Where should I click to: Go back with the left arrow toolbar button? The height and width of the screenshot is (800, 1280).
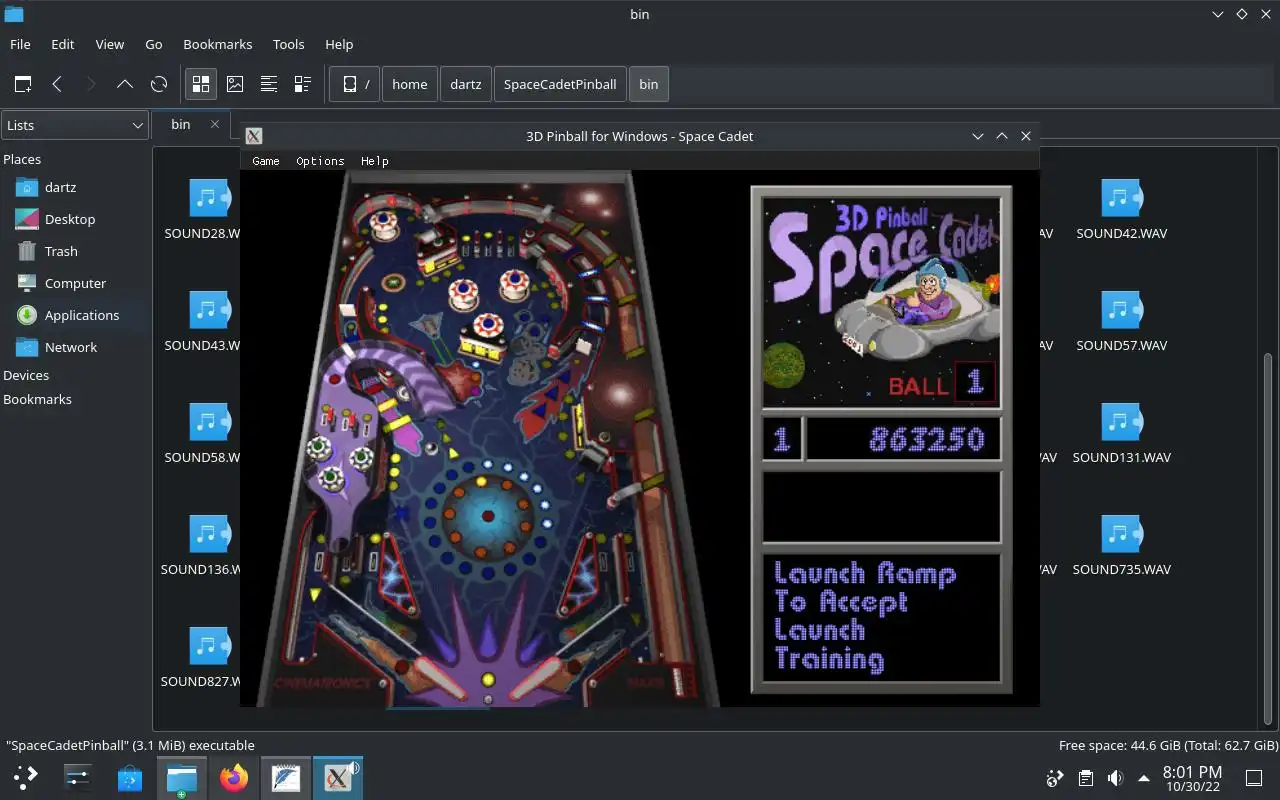[57, 84]
